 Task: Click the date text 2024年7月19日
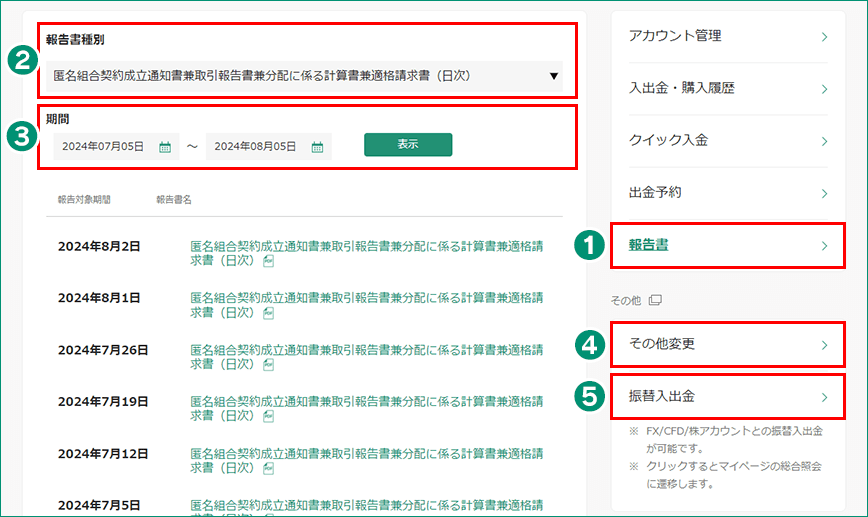pyautogui.click(x=103, y=401)
